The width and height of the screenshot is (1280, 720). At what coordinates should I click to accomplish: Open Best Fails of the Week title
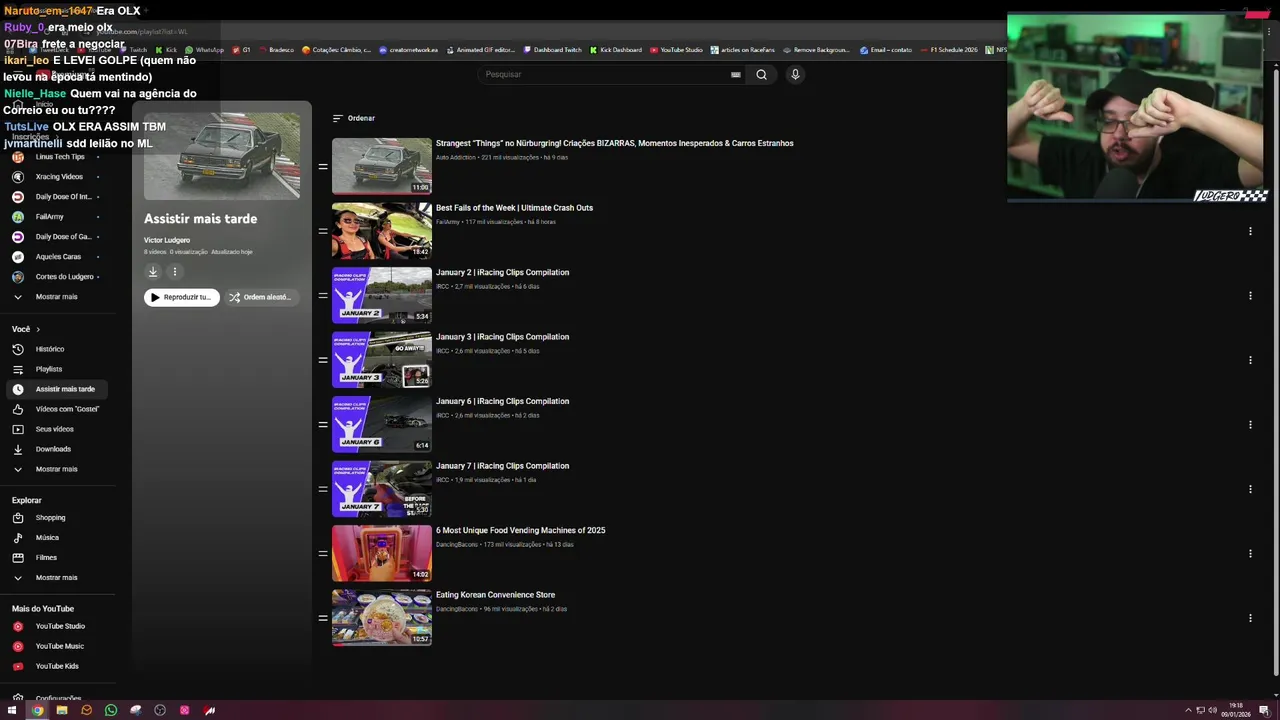pyautogui.click(x=514, y=208)
